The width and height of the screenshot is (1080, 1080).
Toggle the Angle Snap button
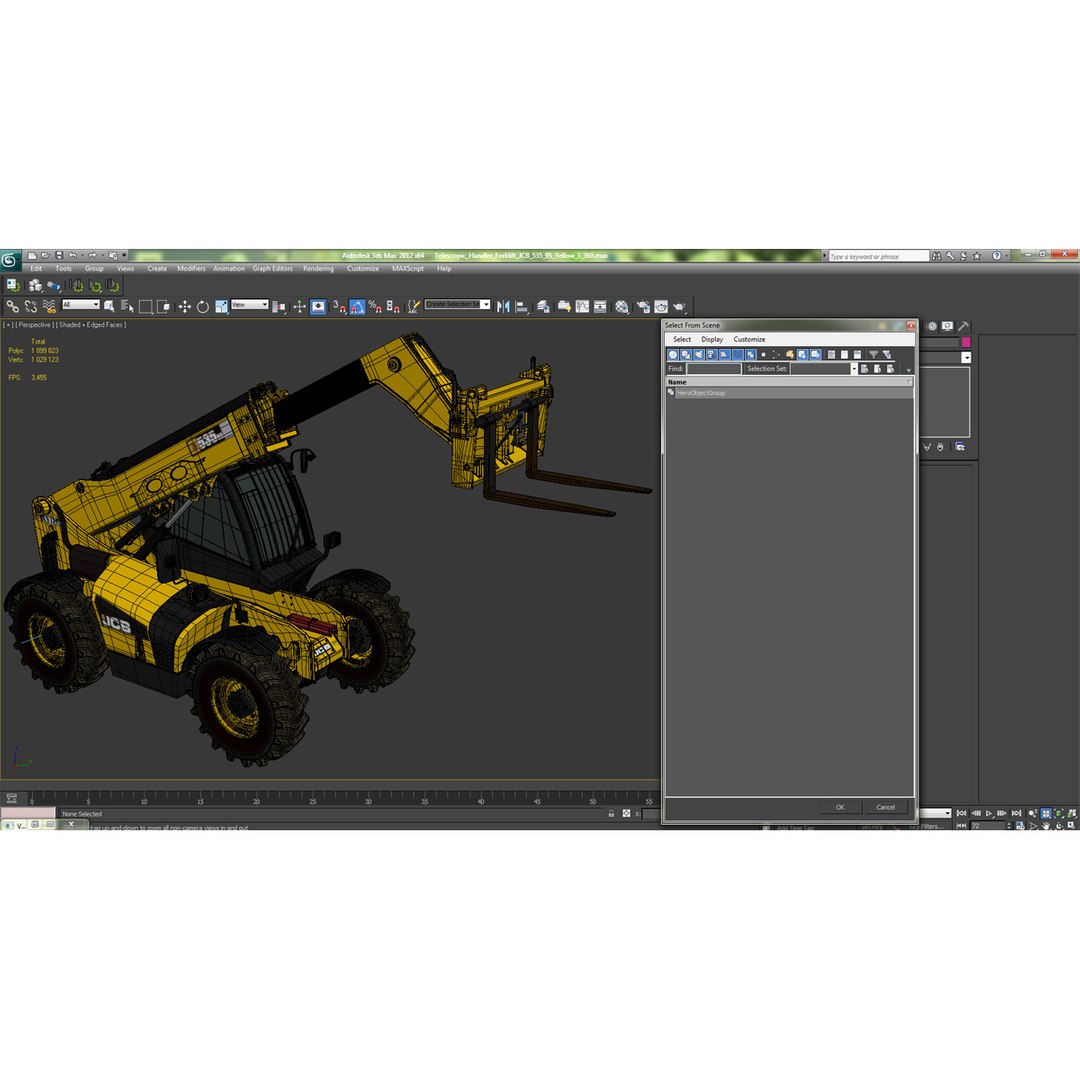click(357, 307)
